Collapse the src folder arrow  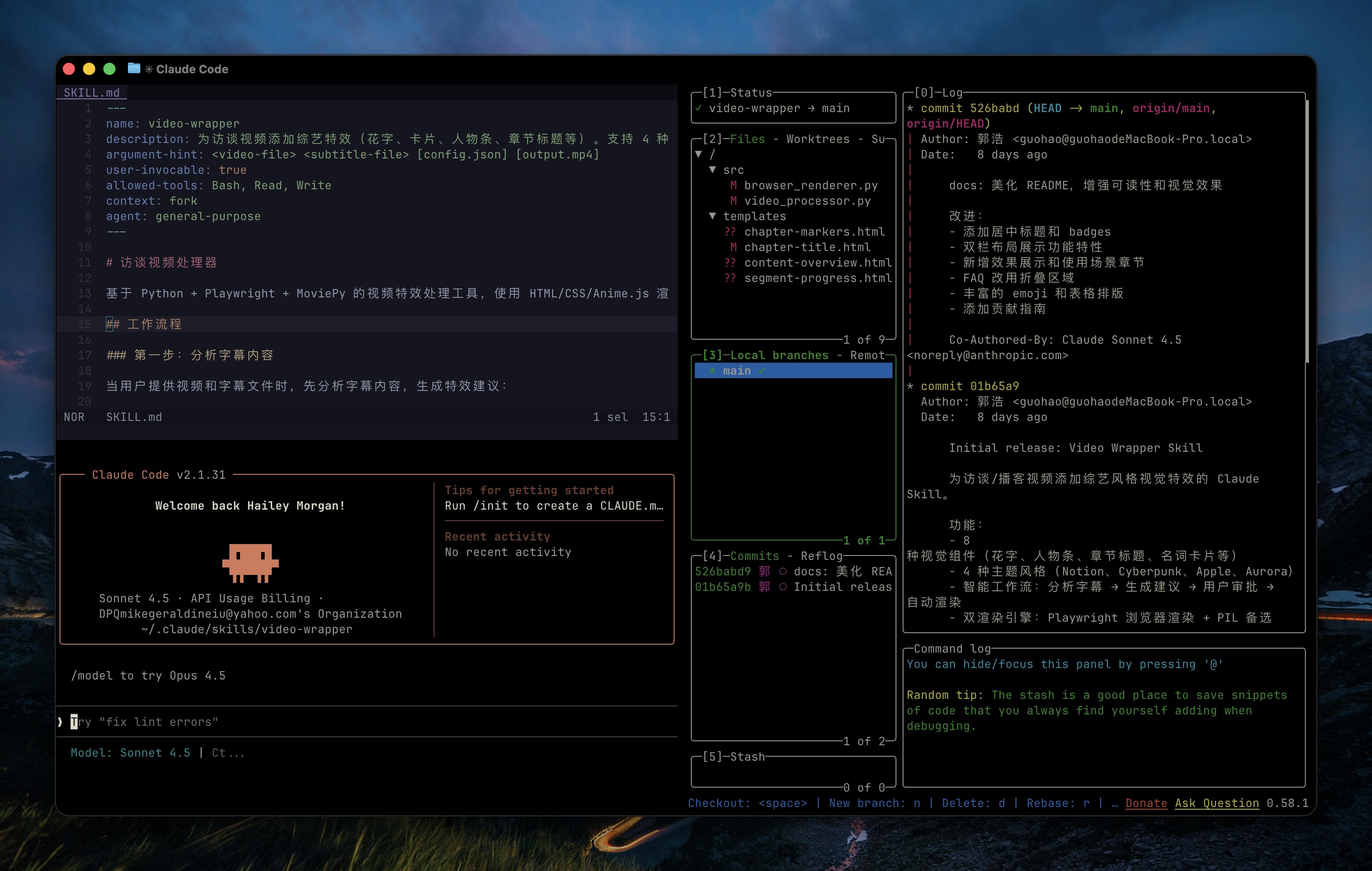pos(712,170)
